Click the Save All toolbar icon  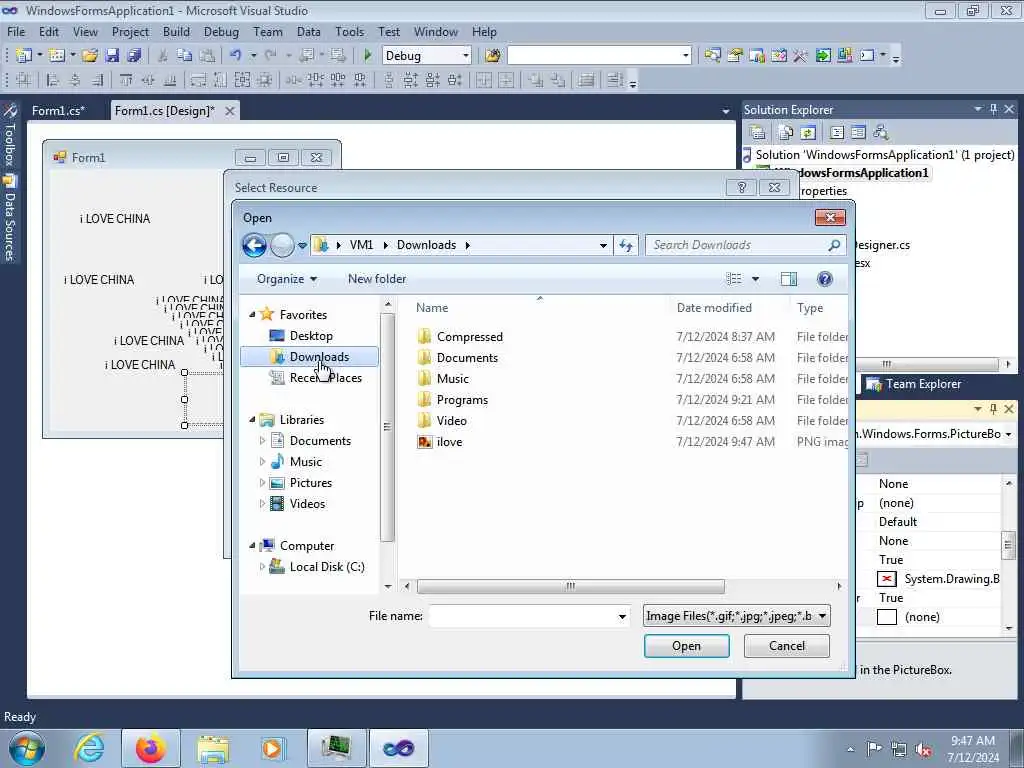pos(134,56)
